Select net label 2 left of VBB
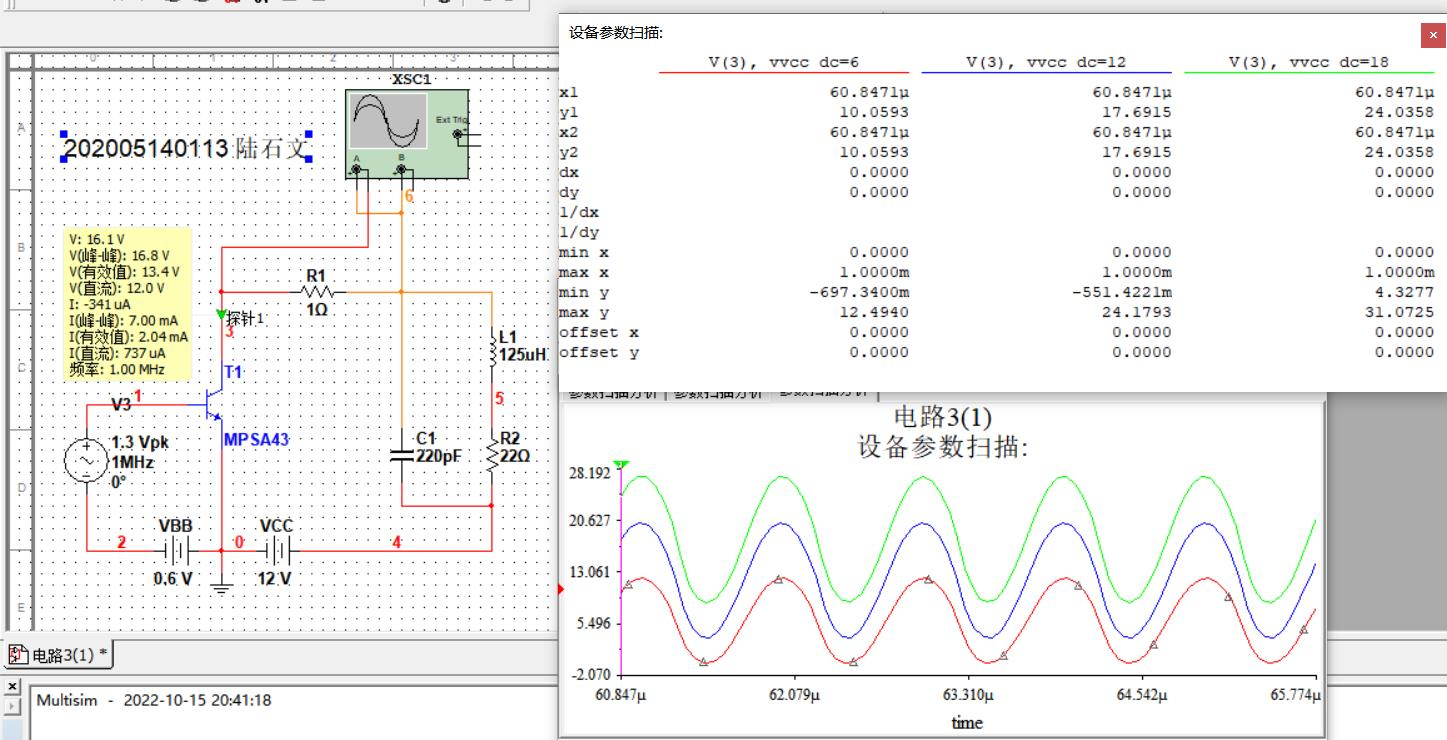Viewport: 1447px width, 740px height. 122,543
